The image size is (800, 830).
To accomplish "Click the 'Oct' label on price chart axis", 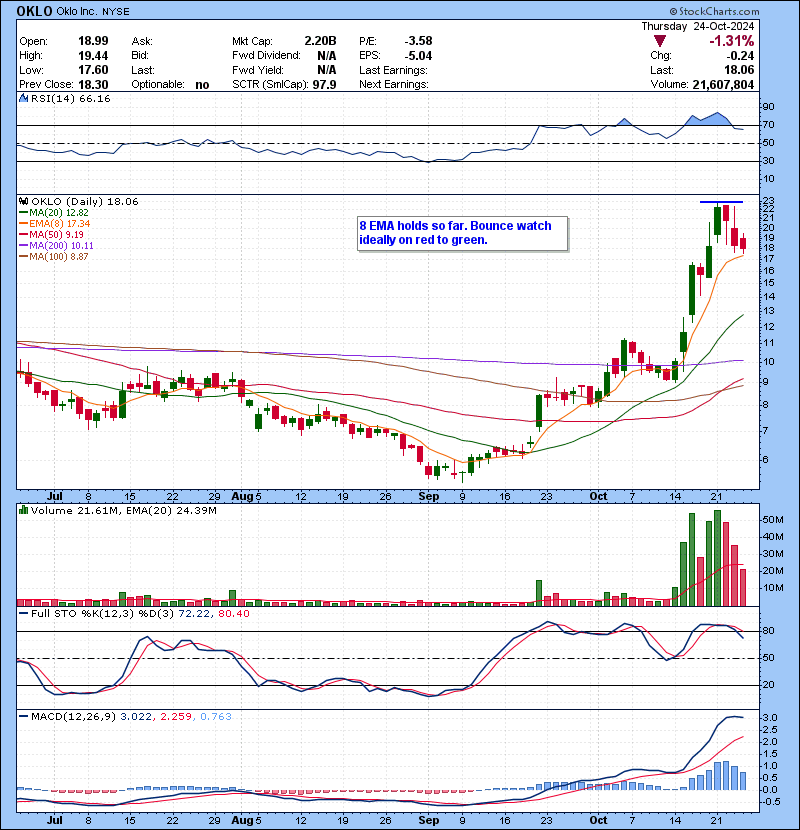I will (x=598, y=497).
